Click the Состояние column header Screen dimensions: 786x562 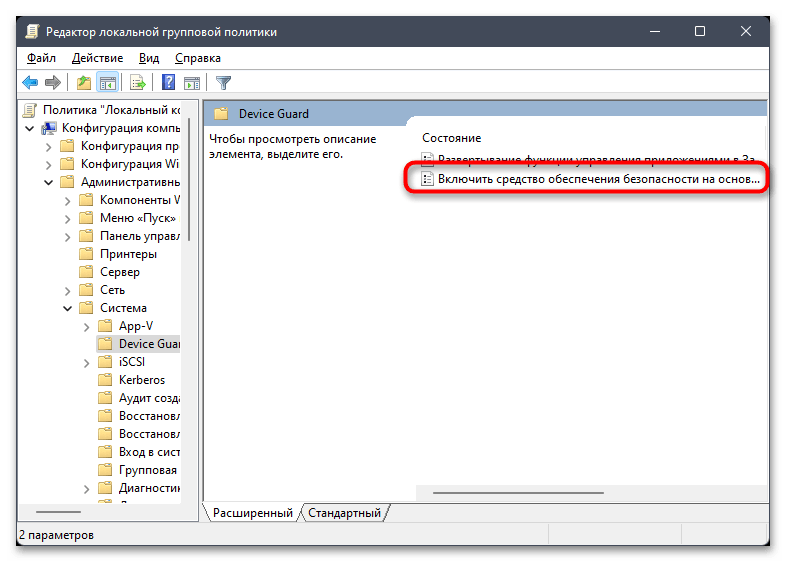tap(452, 138)
